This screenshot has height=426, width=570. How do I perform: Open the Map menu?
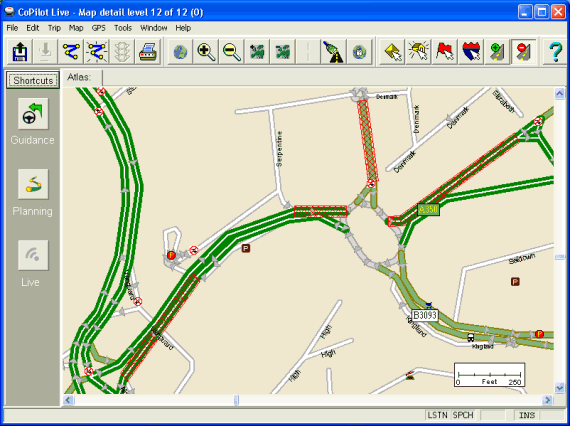76,28
